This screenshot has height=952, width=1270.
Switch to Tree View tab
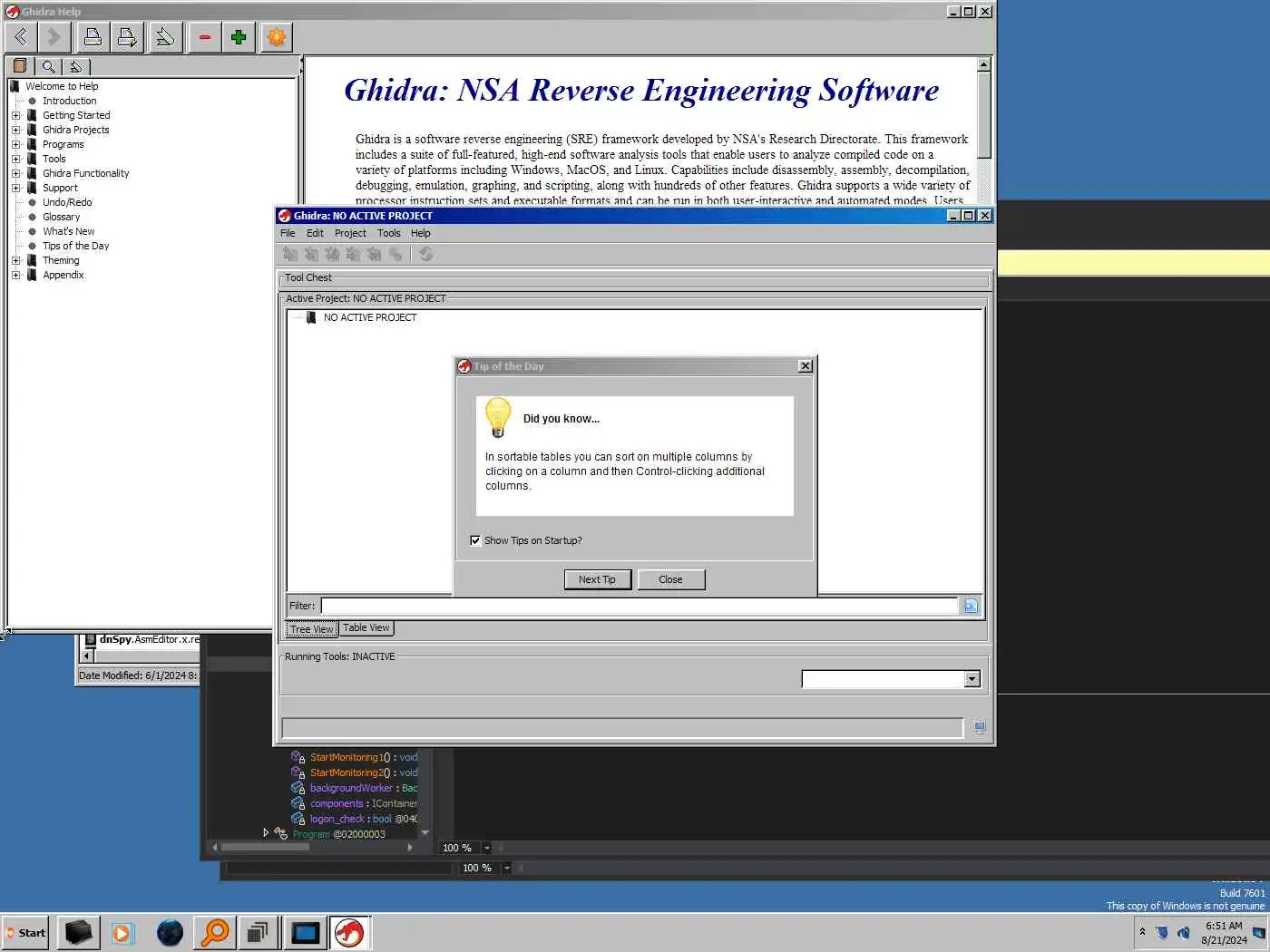pos(311,629)
